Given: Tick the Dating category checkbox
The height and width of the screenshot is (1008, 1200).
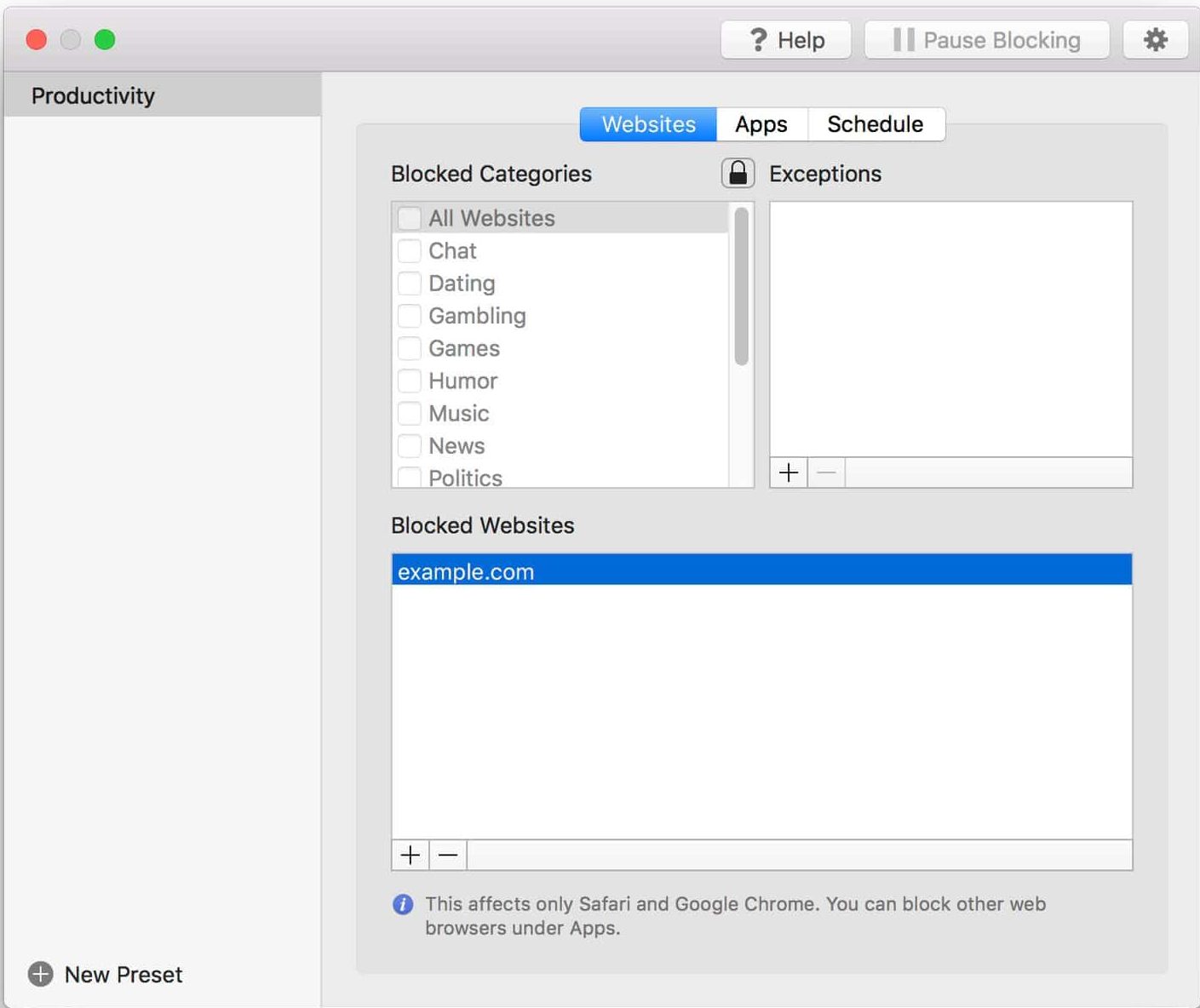Looking at the screenshot, I should coord(410,283).
